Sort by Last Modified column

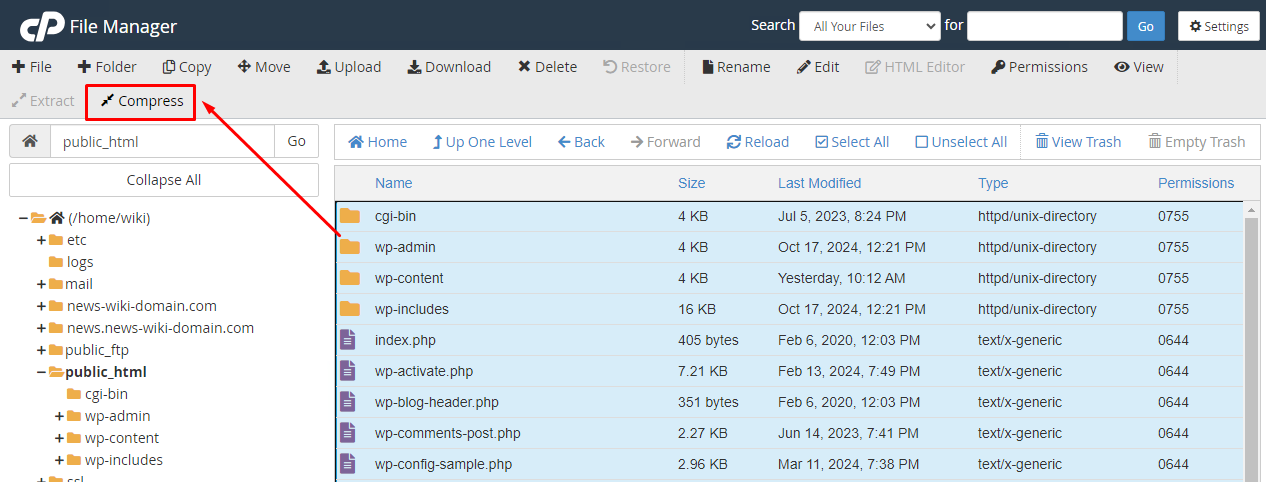(x=819, y=183)
